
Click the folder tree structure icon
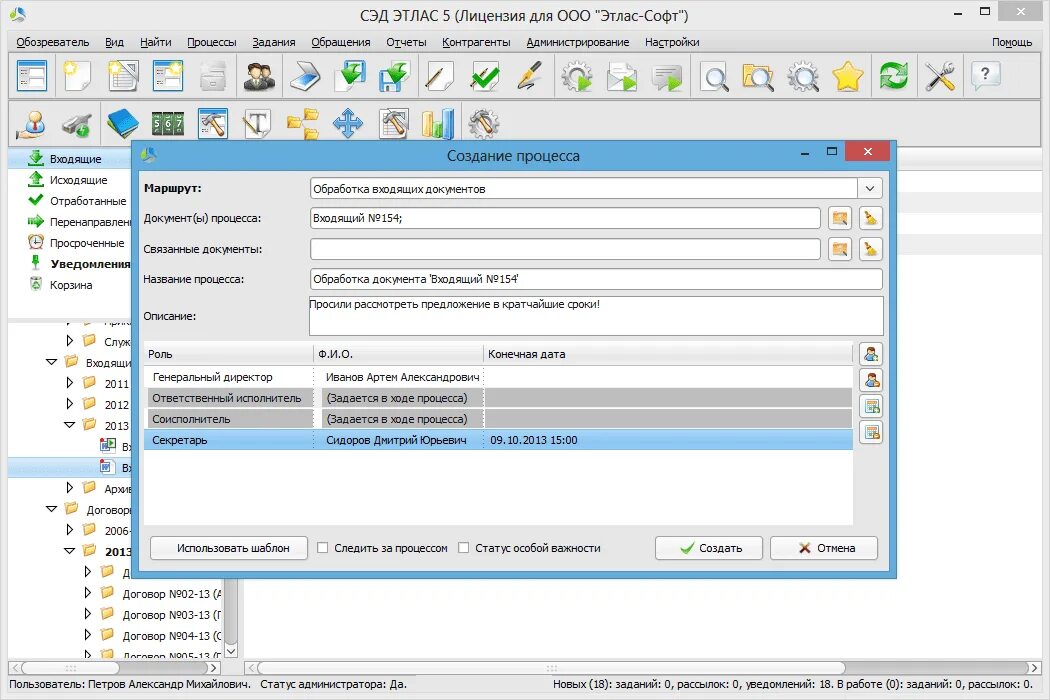point(303,123)
